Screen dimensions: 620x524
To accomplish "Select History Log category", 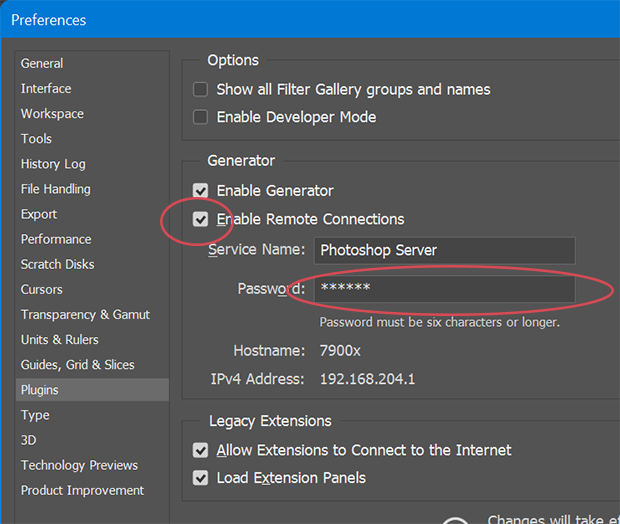I will coord(53,164).
